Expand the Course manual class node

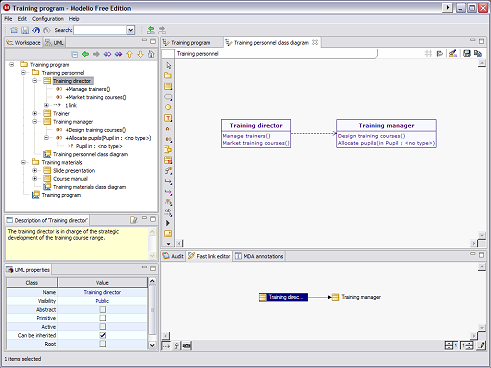35,179
